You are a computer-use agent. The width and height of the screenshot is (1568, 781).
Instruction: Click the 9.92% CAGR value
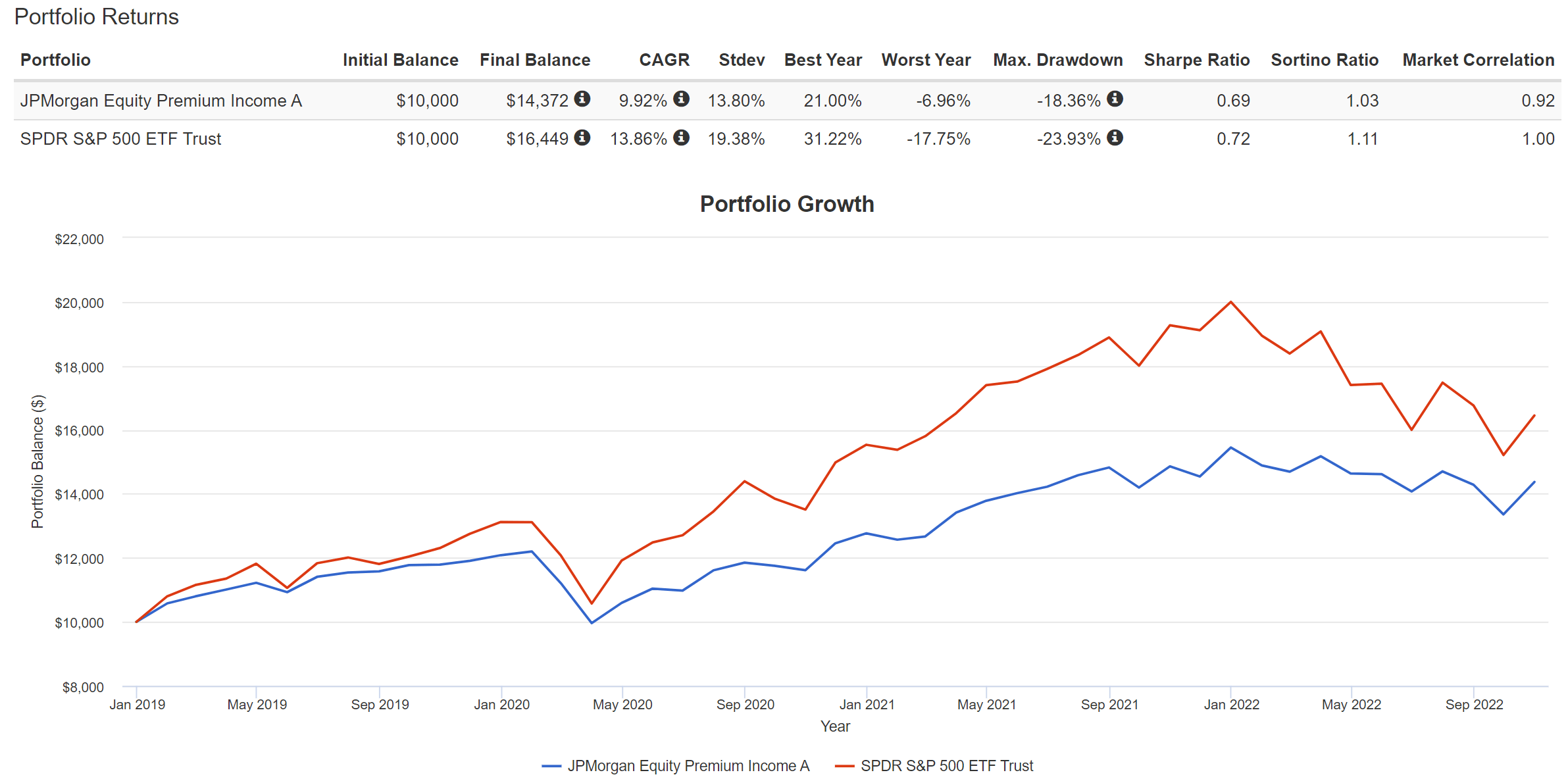click(x=643, y=101)
